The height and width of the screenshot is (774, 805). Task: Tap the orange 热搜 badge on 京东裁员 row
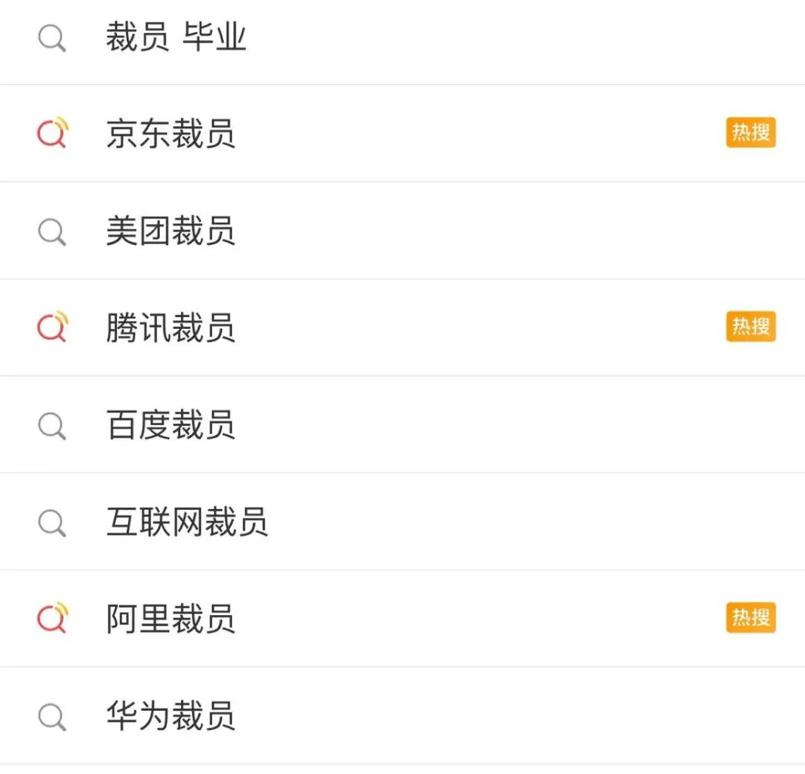tap(749, 133)
